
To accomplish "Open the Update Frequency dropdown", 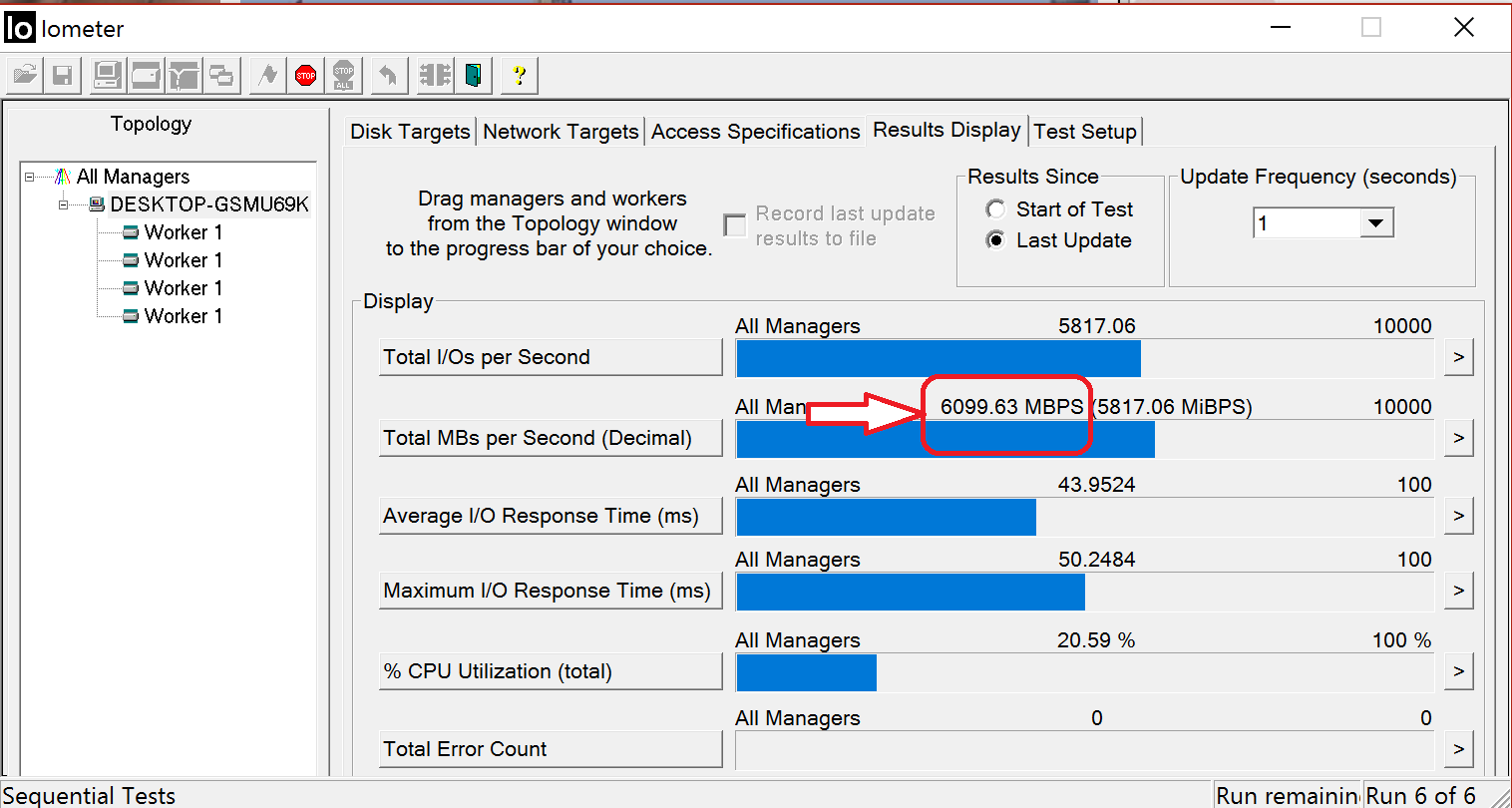I will (x=1376, y=223).
